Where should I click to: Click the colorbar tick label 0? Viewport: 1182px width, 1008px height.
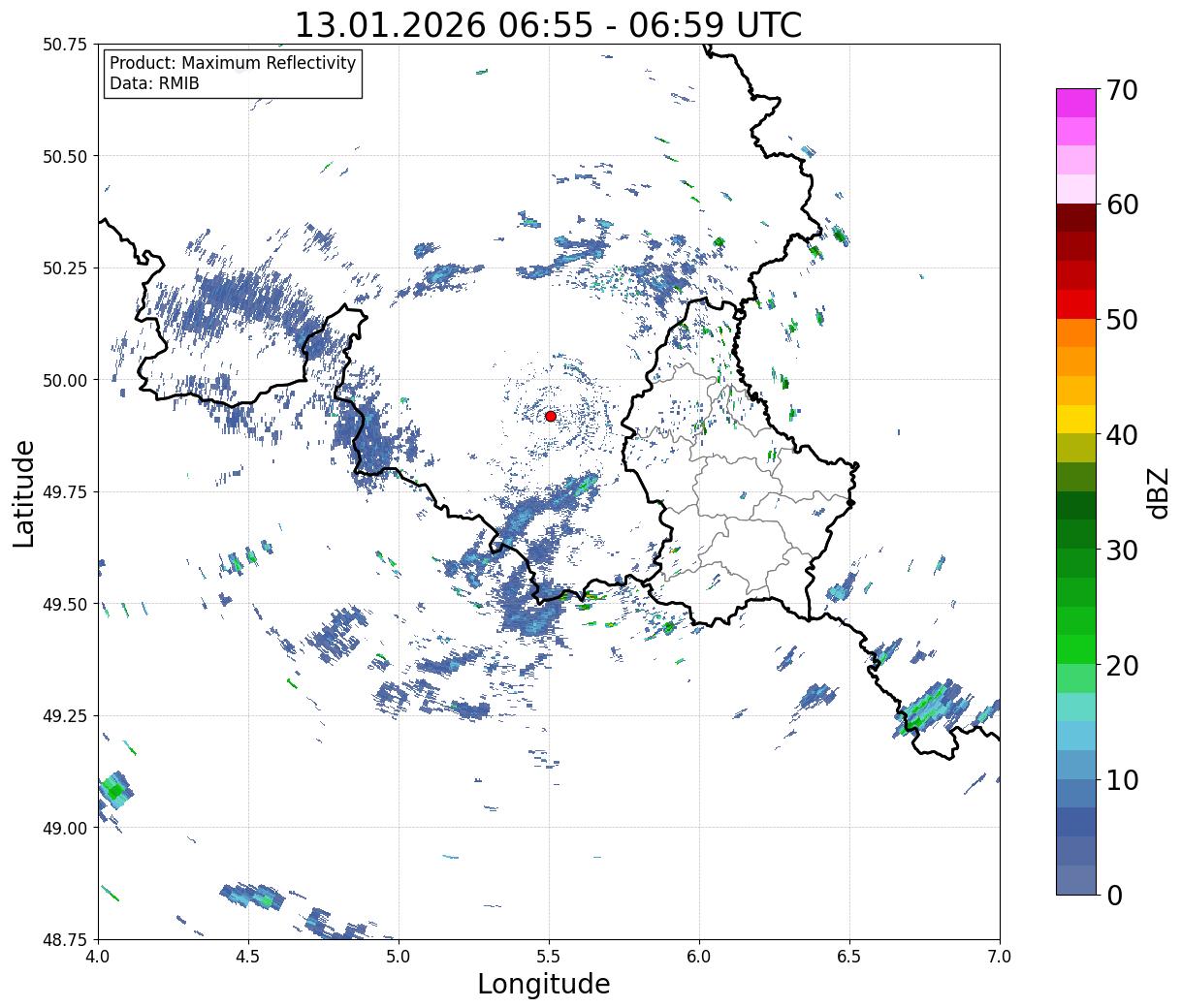tap(1113, 896)
